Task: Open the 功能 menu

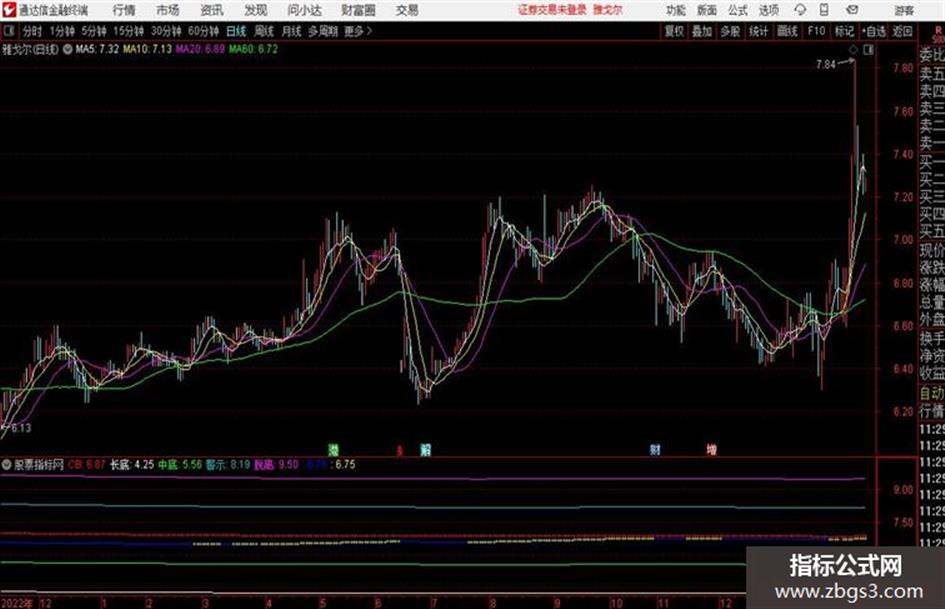Action: point(676,10)
